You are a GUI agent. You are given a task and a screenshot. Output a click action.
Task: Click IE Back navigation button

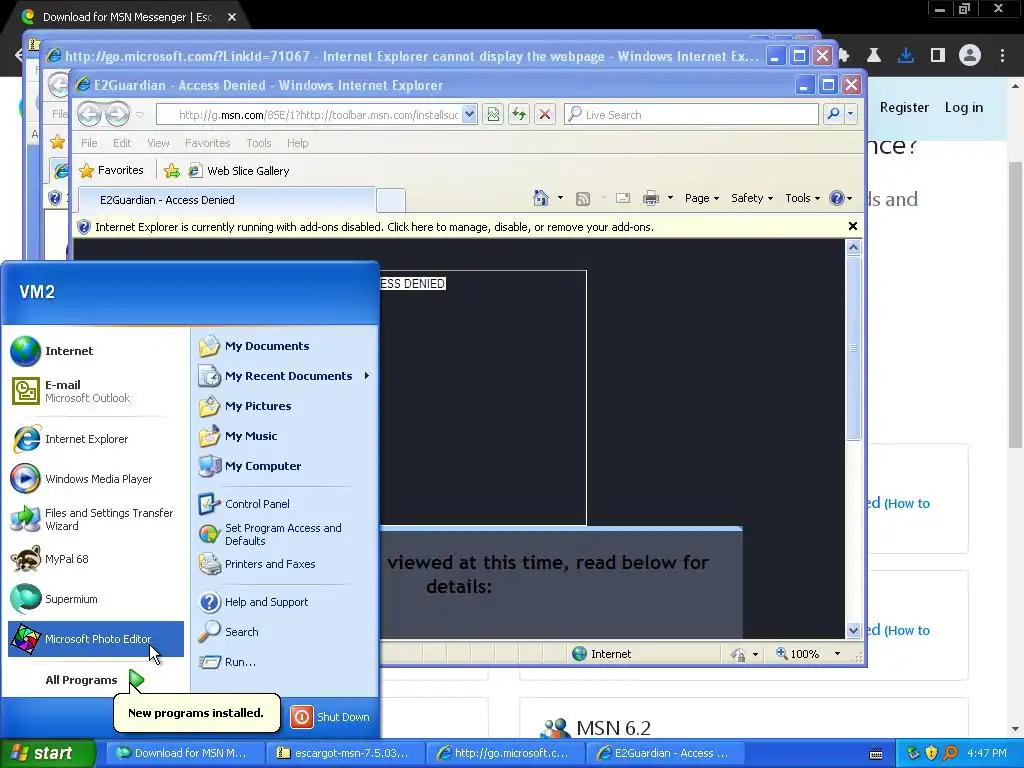pyautogui.click(x=90, y=115)
